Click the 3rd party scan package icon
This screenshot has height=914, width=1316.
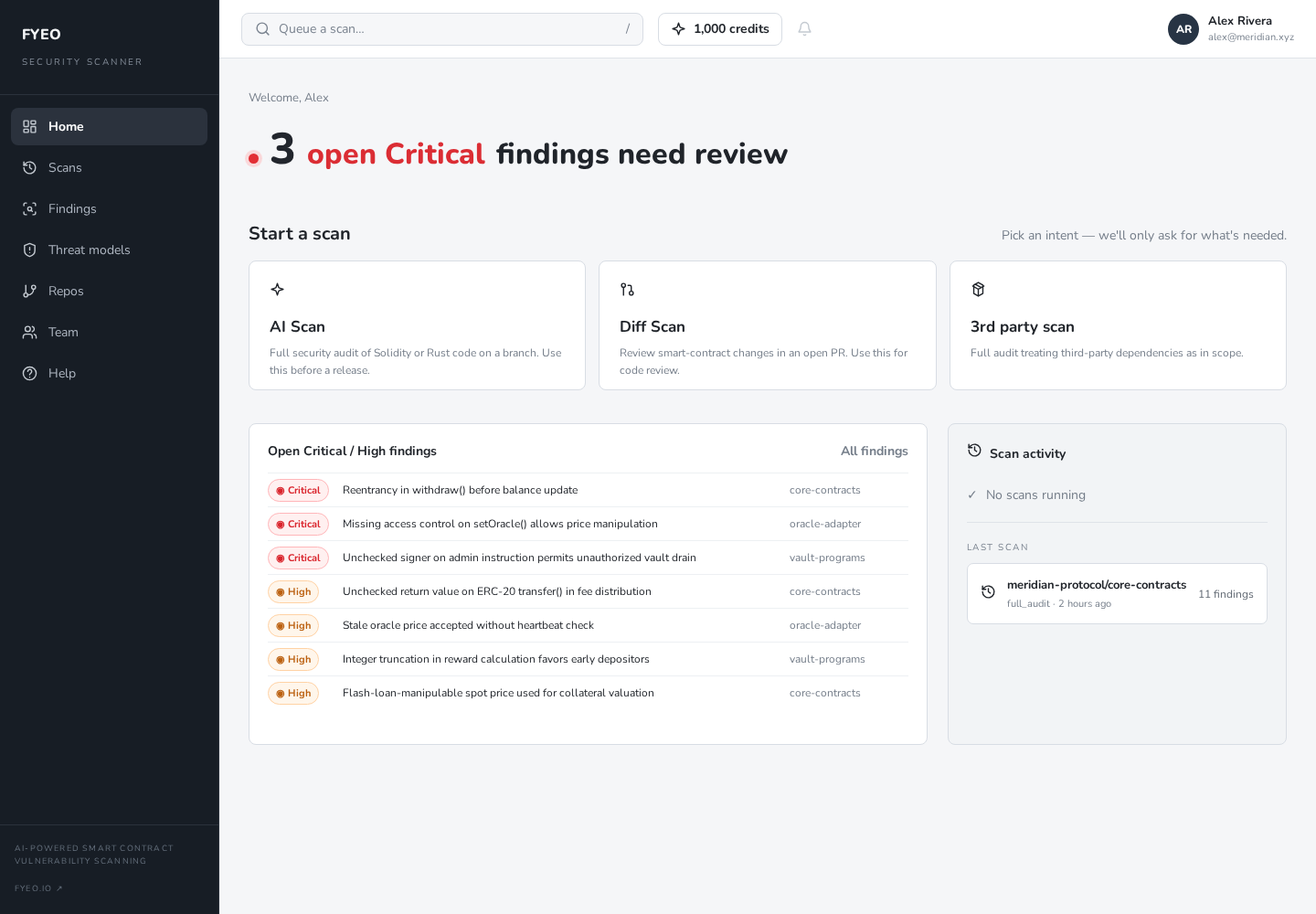(x=978, y=290)
